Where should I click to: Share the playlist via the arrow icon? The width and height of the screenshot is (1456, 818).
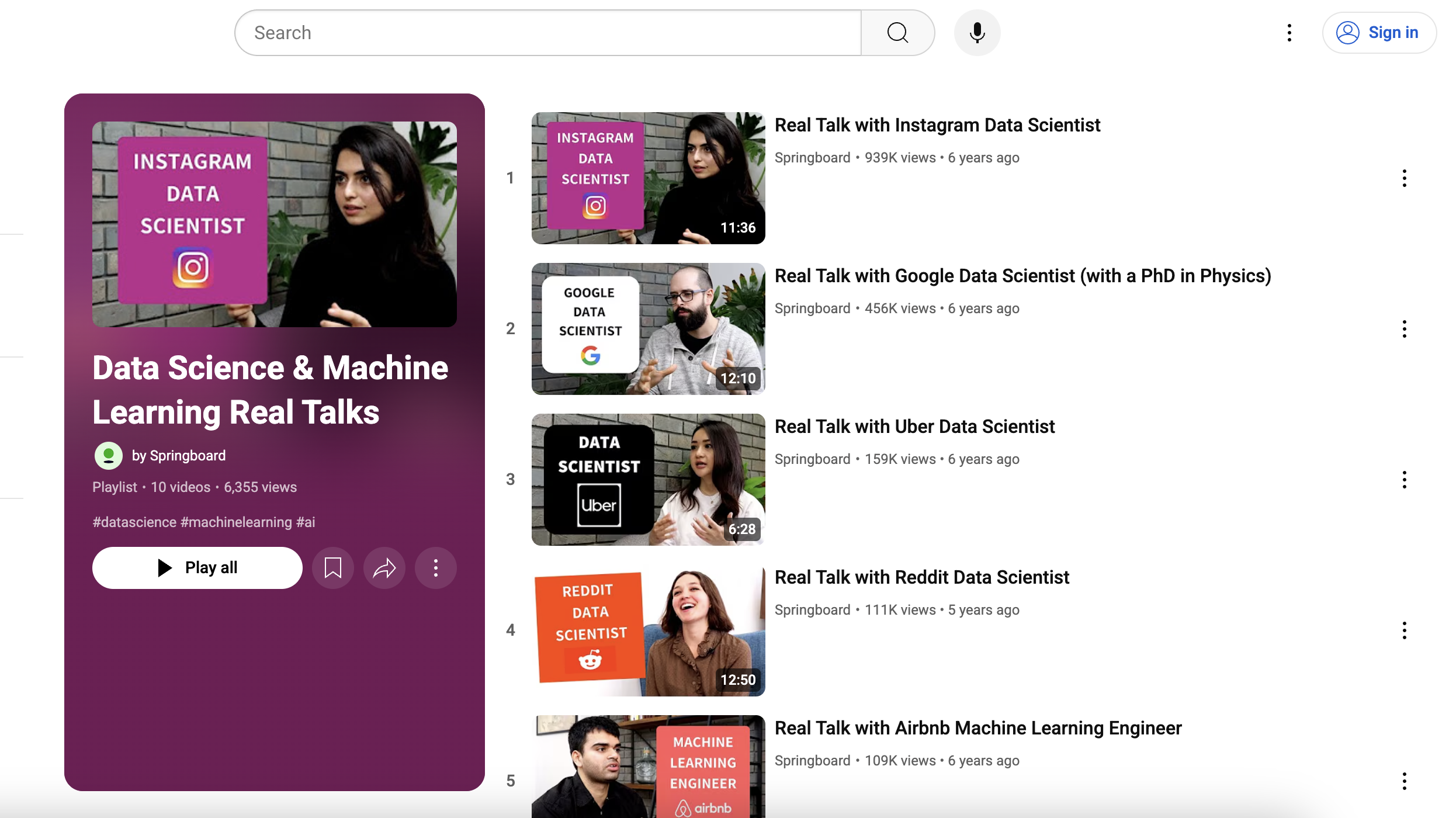[384, 568]
